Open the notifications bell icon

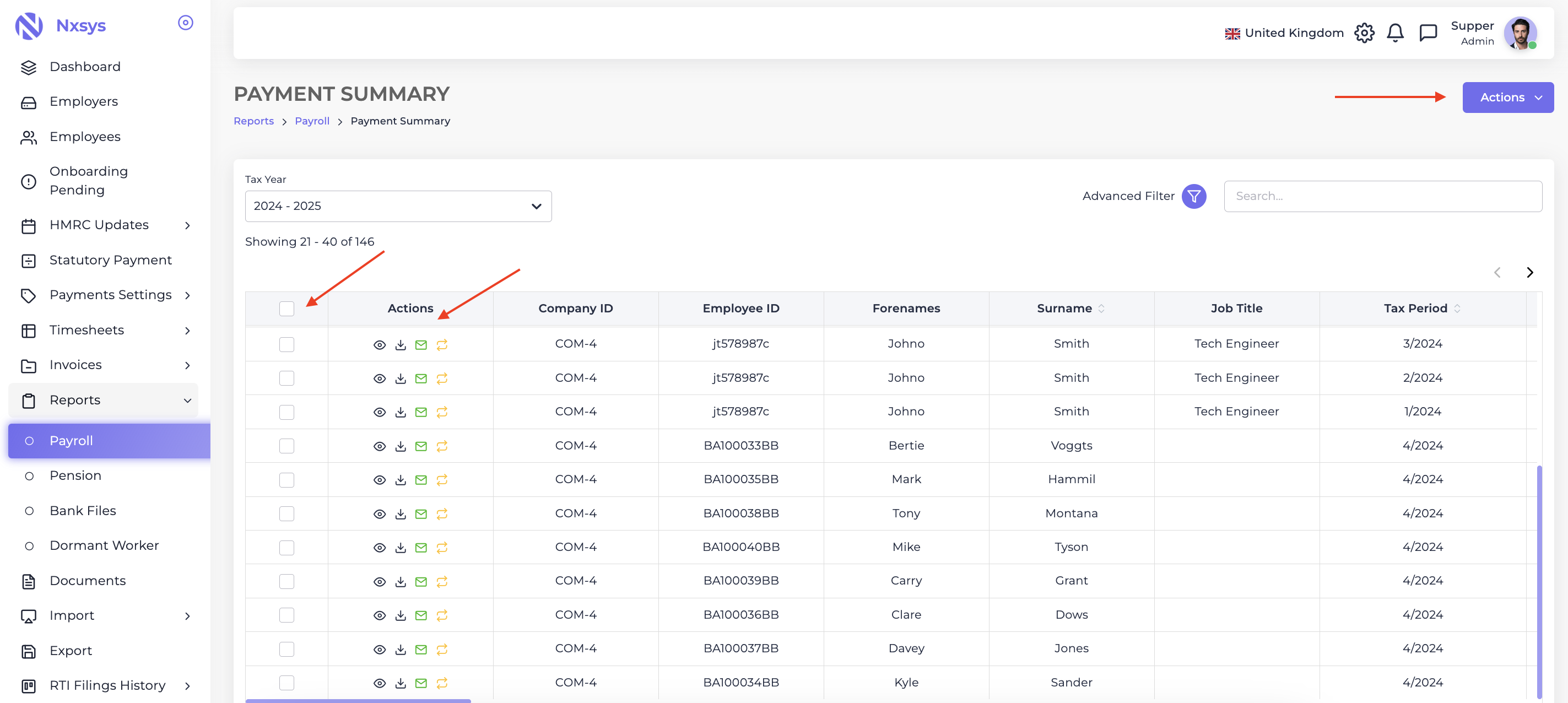click(x=1395, y=33)
